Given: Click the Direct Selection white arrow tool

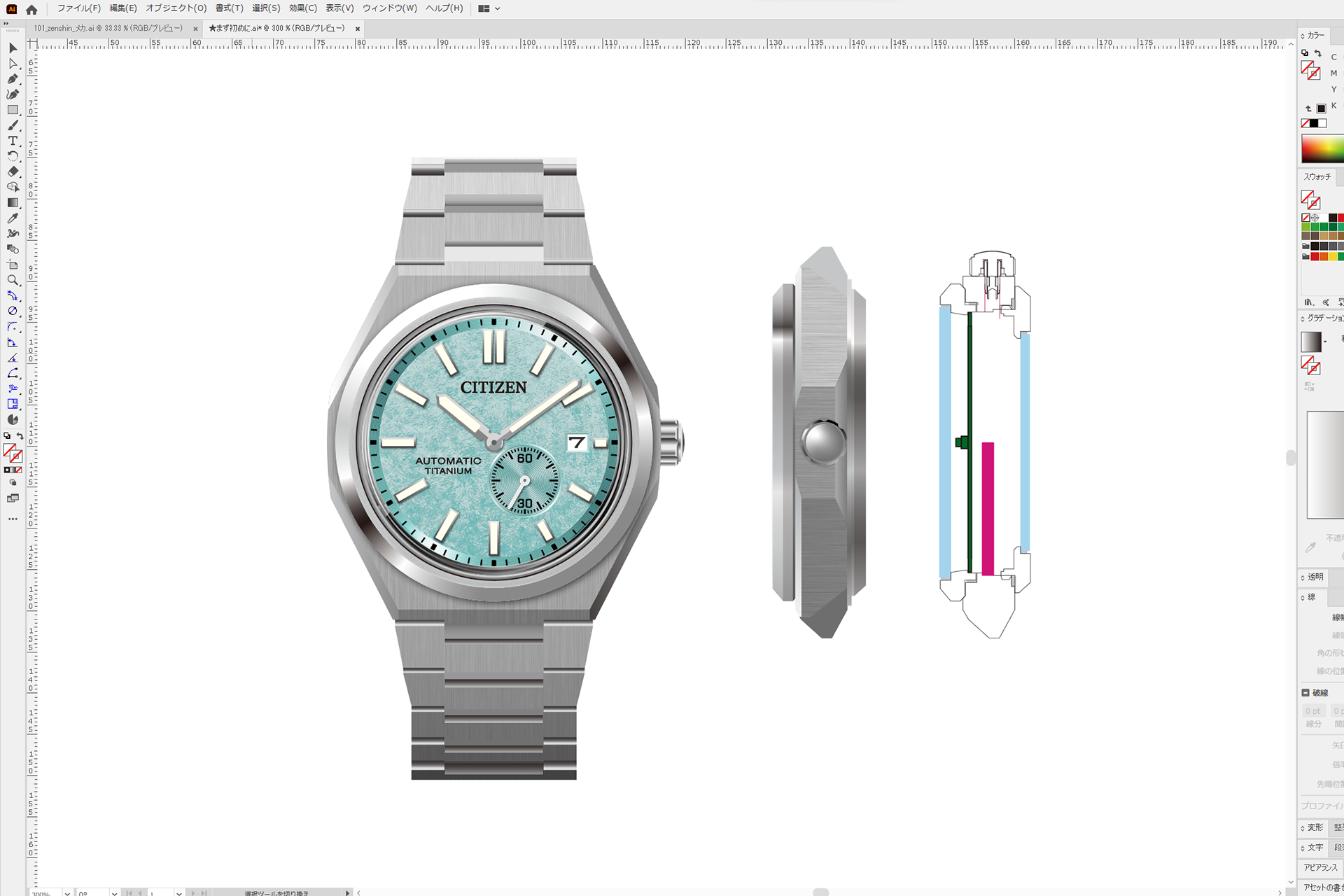Looking at the screenshot, I should coord(13,64).
